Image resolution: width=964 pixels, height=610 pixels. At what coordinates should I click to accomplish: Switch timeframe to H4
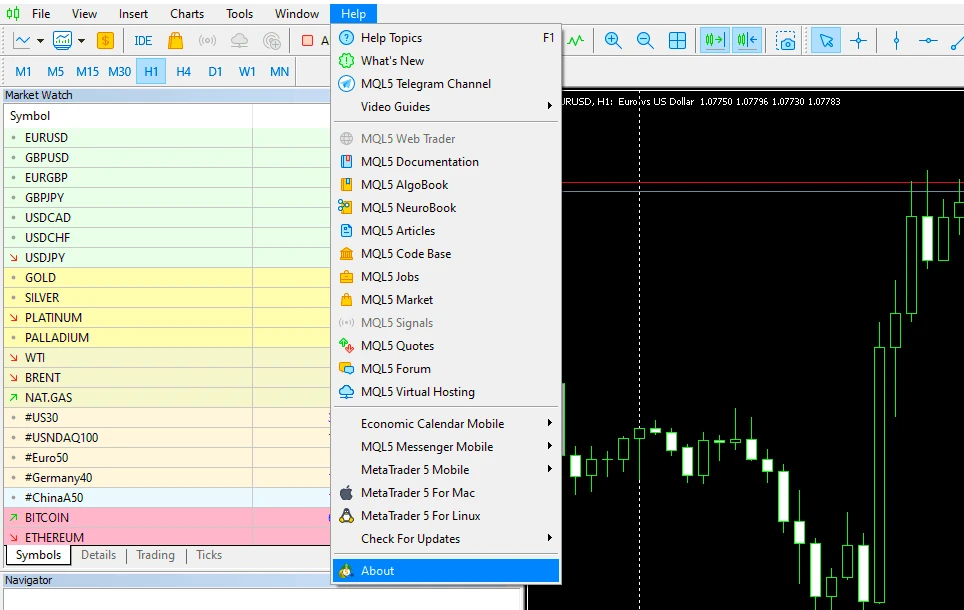click(x=183, y=71)
